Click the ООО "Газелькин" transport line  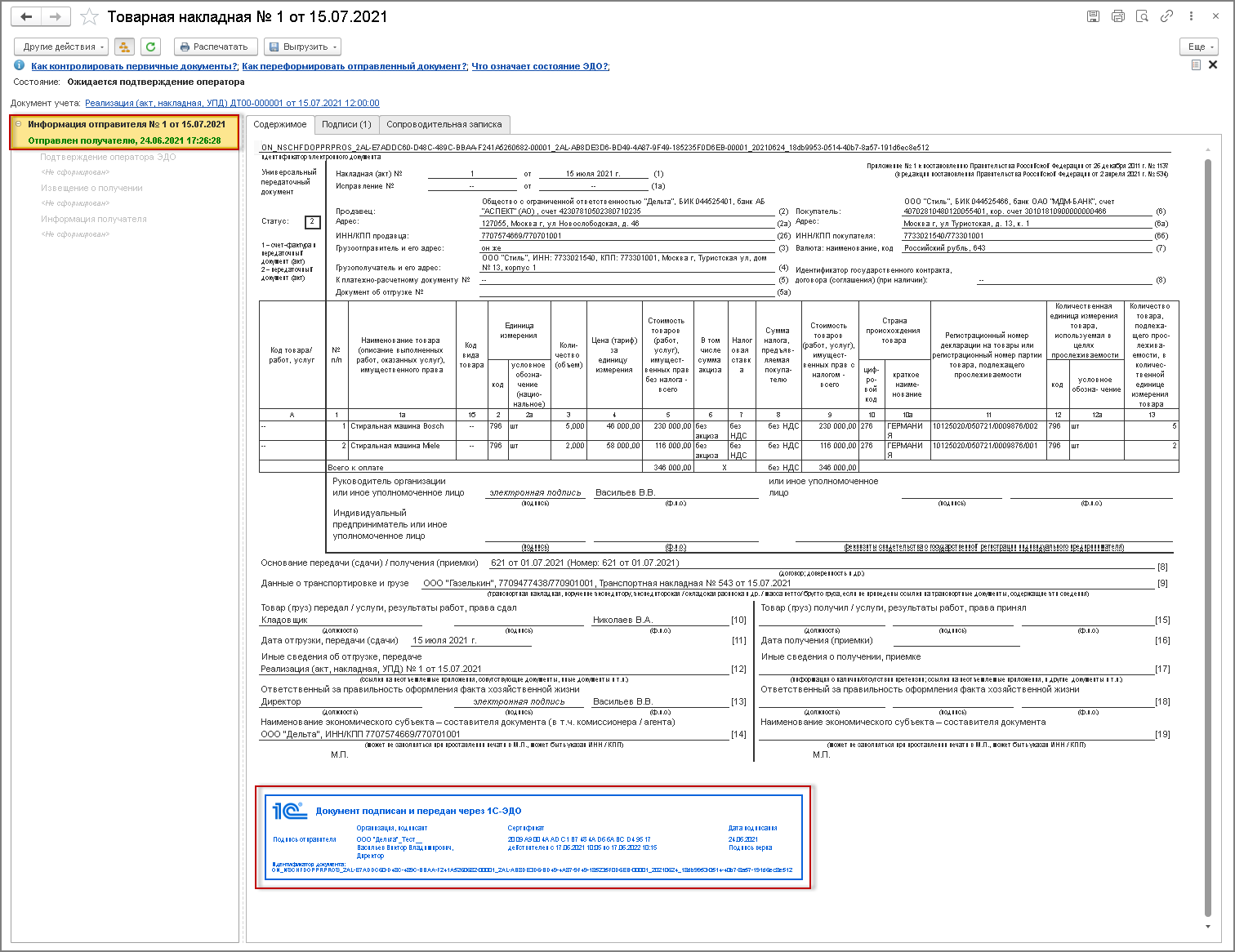(x=607, y=583)
